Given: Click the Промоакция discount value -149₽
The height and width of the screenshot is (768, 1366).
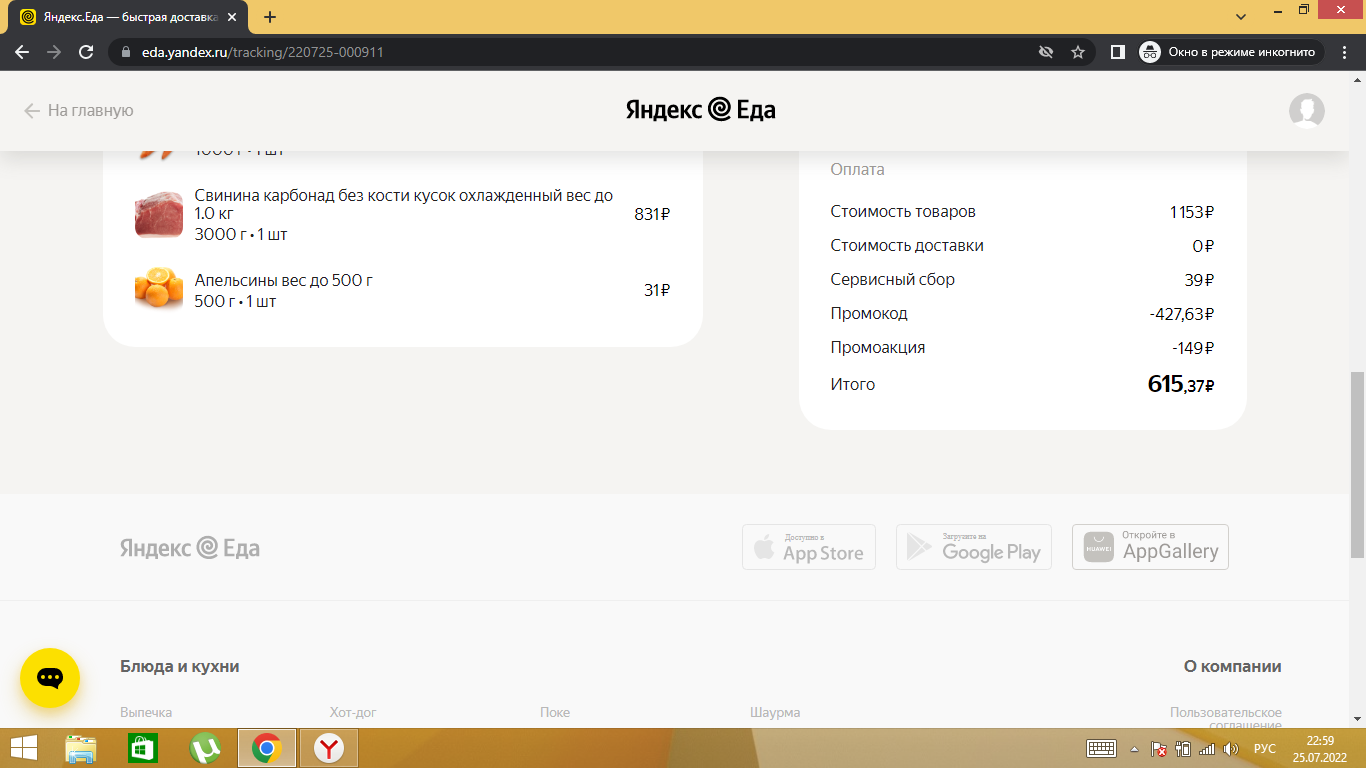Looking at the screenshot, I should click(1193, 348).
